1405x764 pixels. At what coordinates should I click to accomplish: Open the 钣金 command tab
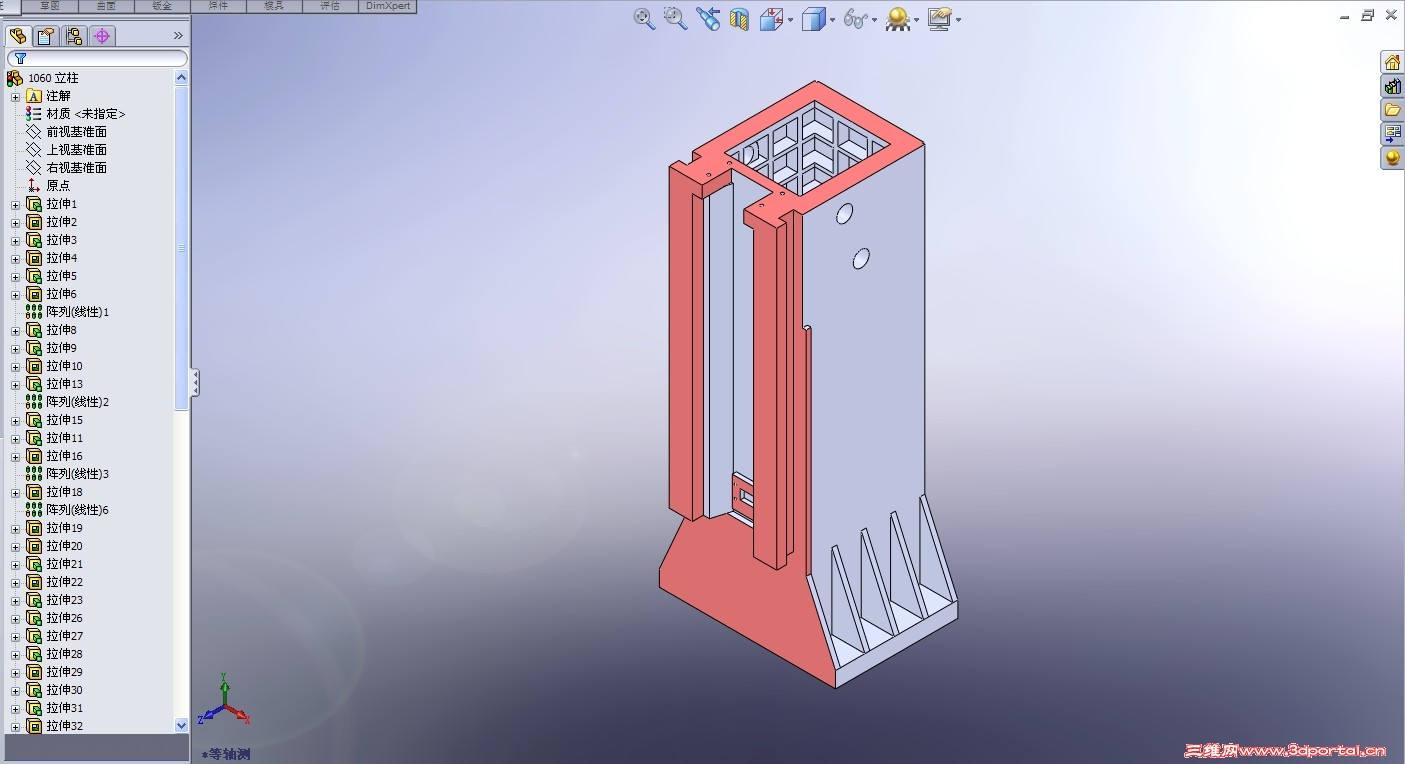point(162,6)
